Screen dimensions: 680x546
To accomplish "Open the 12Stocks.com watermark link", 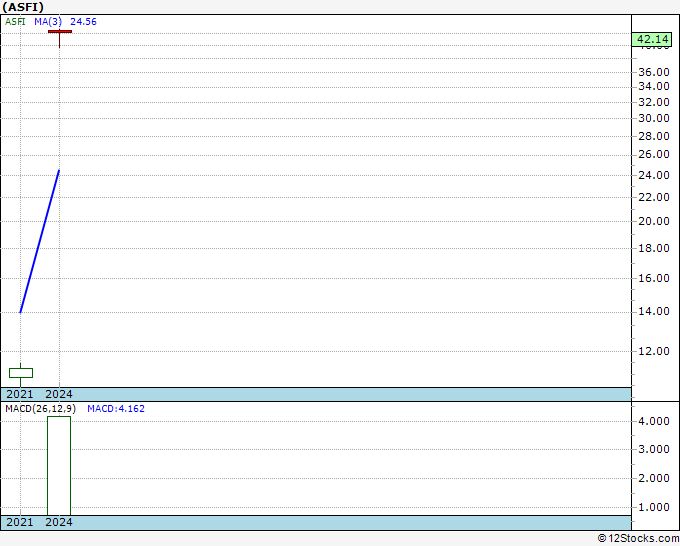I will (x=637, y=538).
